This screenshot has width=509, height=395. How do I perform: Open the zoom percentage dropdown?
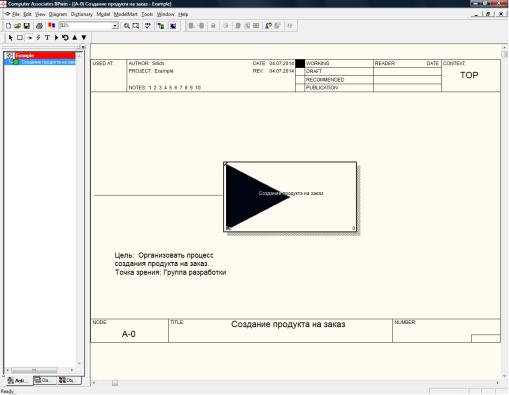point(115,26)
